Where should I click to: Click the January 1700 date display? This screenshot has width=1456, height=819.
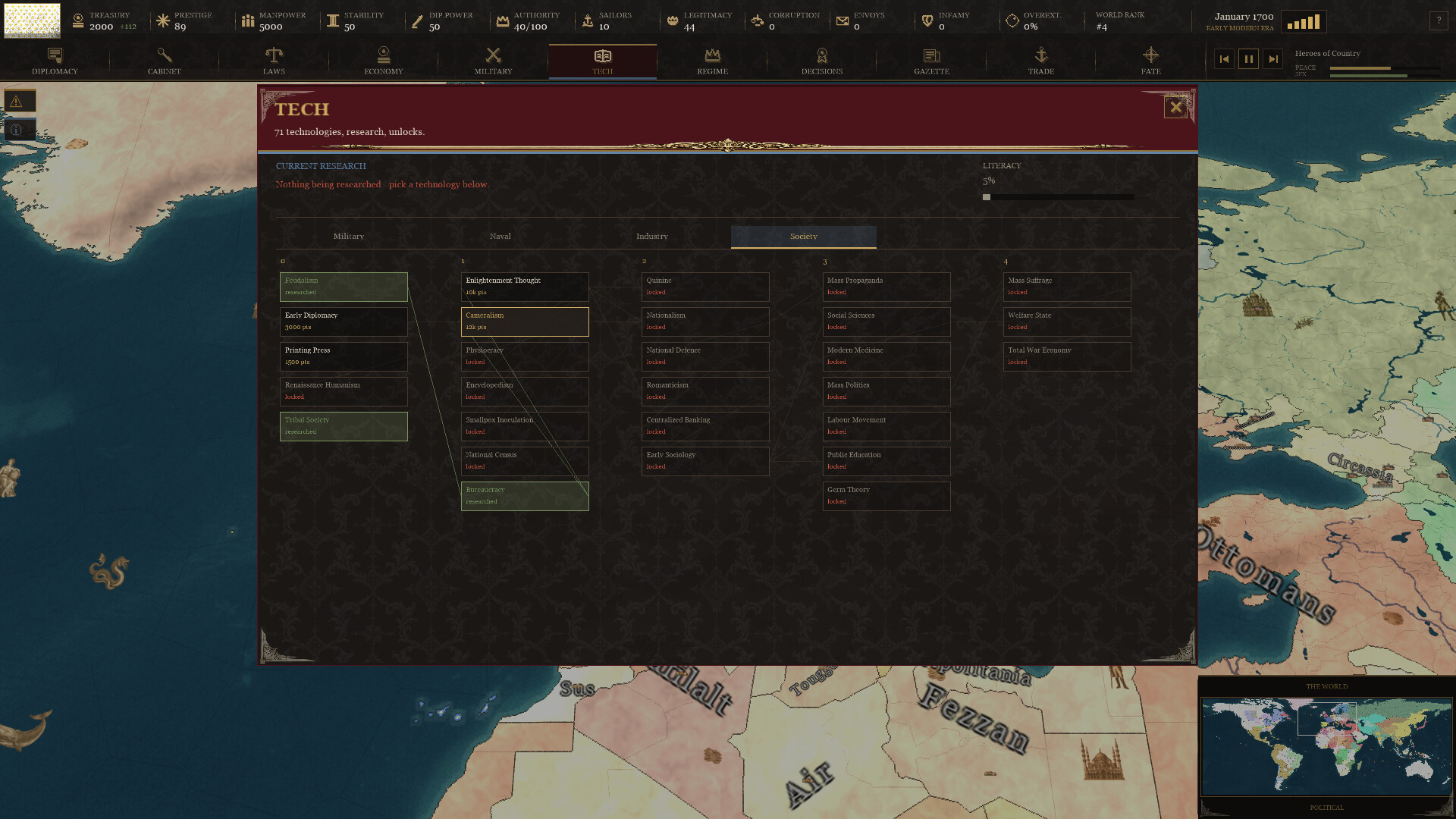tap(1244, 17)
